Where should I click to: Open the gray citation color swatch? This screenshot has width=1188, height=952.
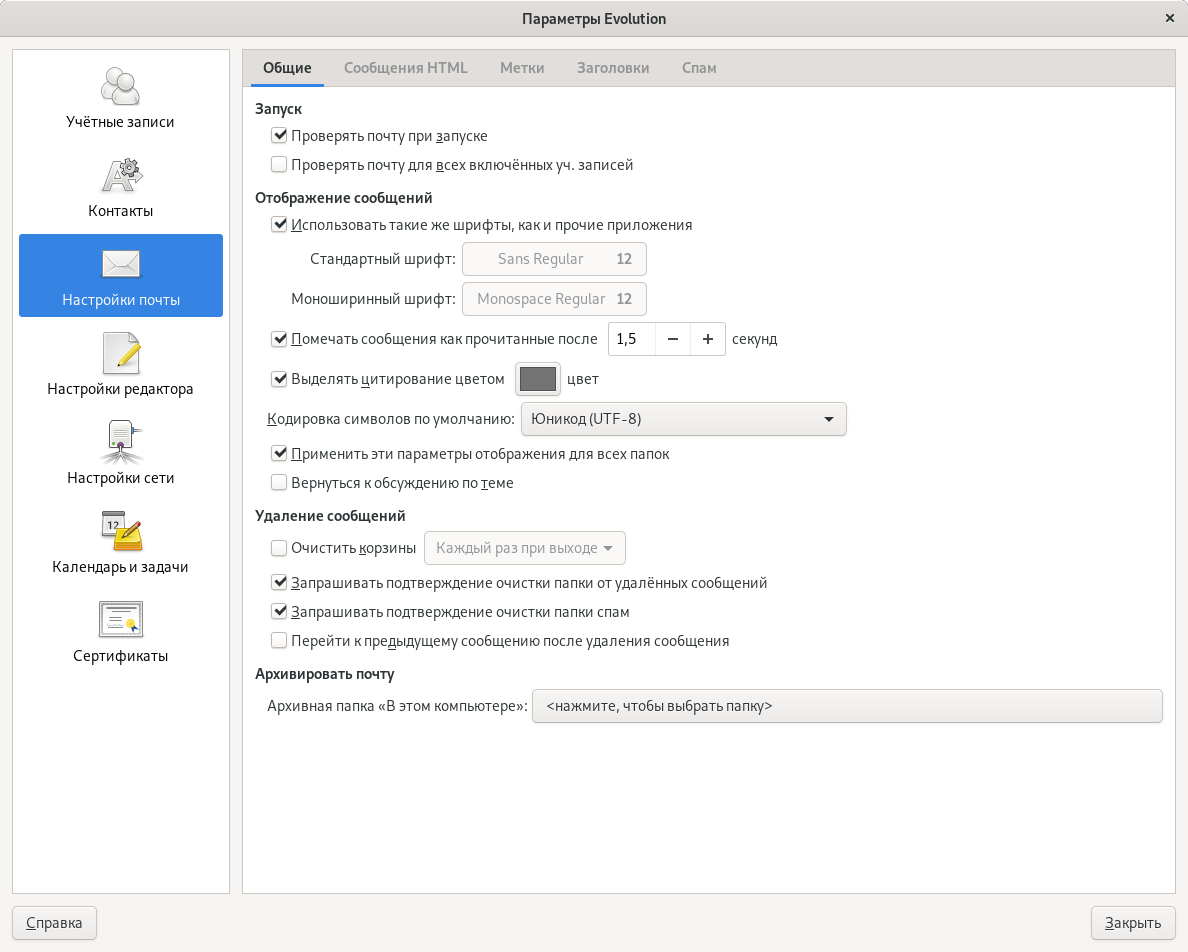click(538, 379)
